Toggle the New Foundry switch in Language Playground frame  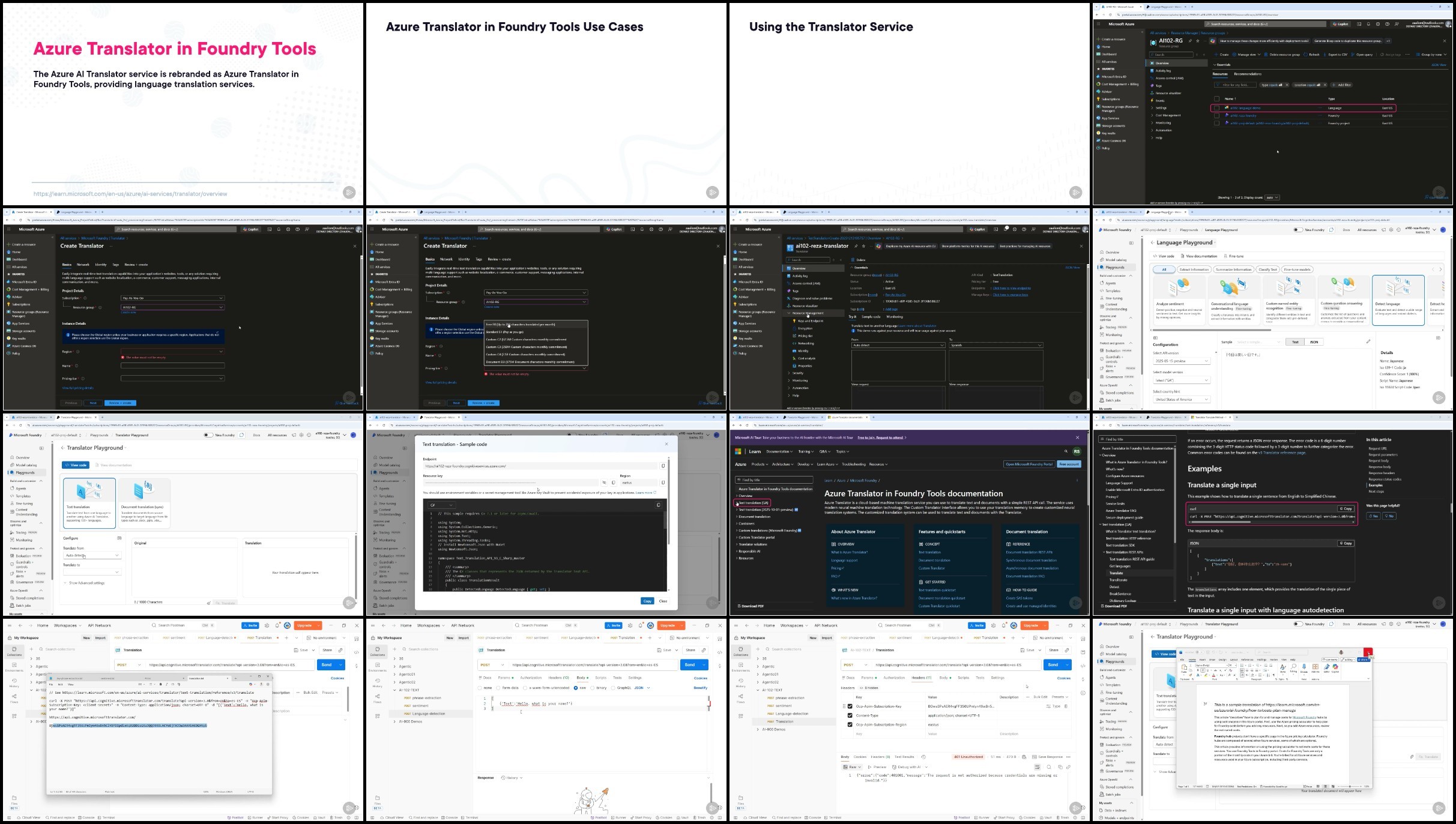(1297, 230)
